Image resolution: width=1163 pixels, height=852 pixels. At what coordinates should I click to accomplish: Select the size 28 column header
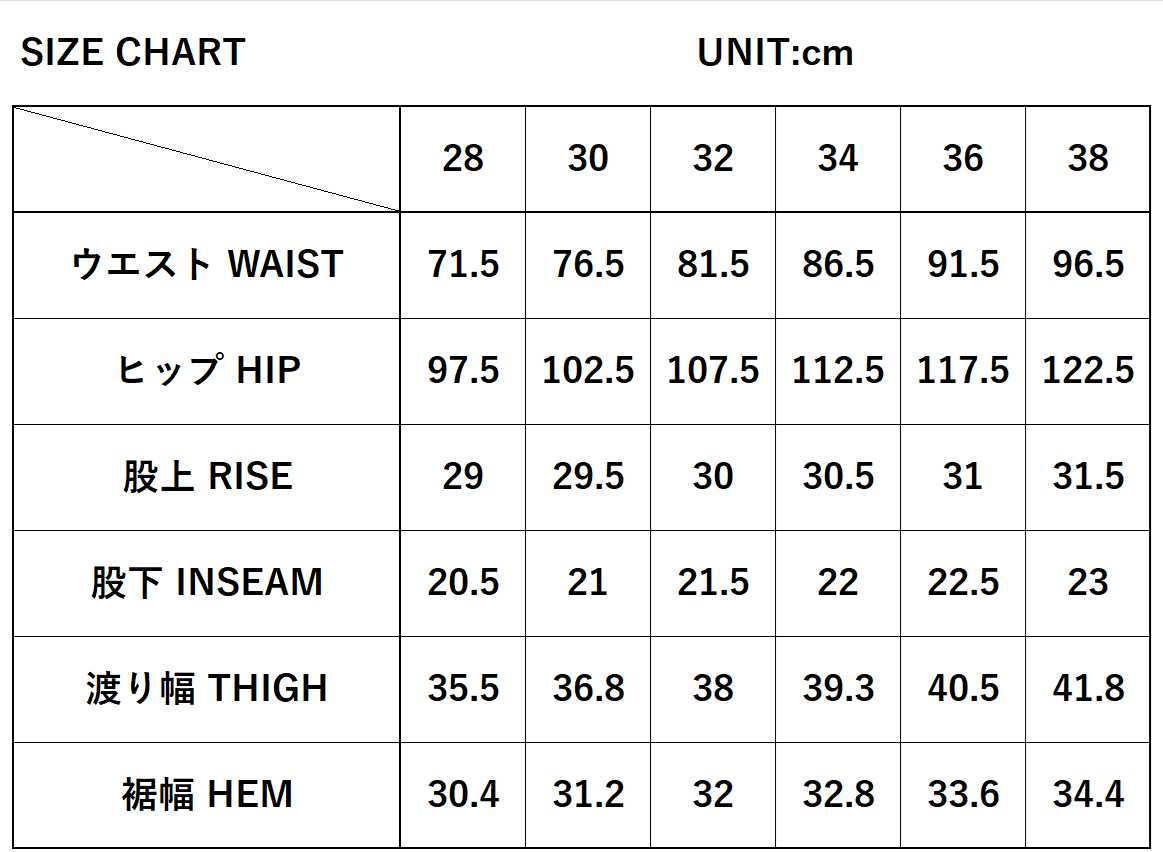(x=463, y=159)
